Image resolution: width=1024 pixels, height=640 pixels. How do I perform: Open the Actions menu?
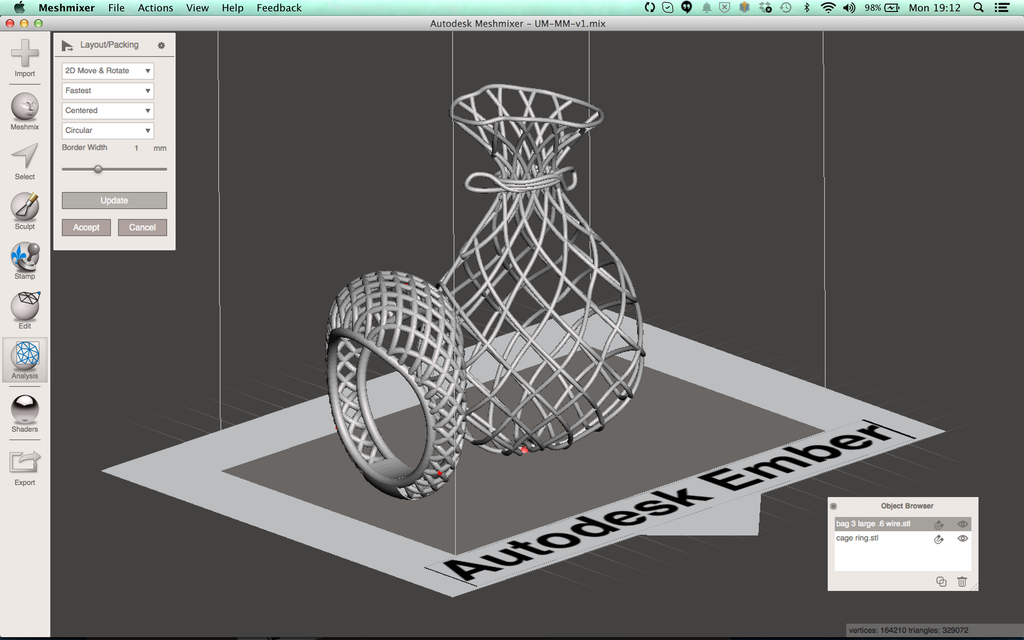click(155, 8)
